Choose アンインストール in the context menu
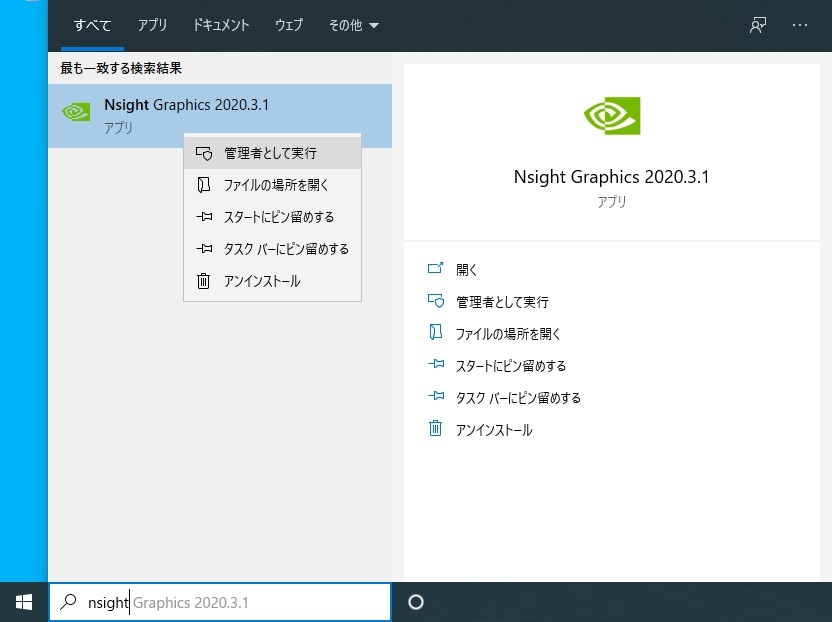The width and height of the screenshot is (832, 622). point(272,281)
